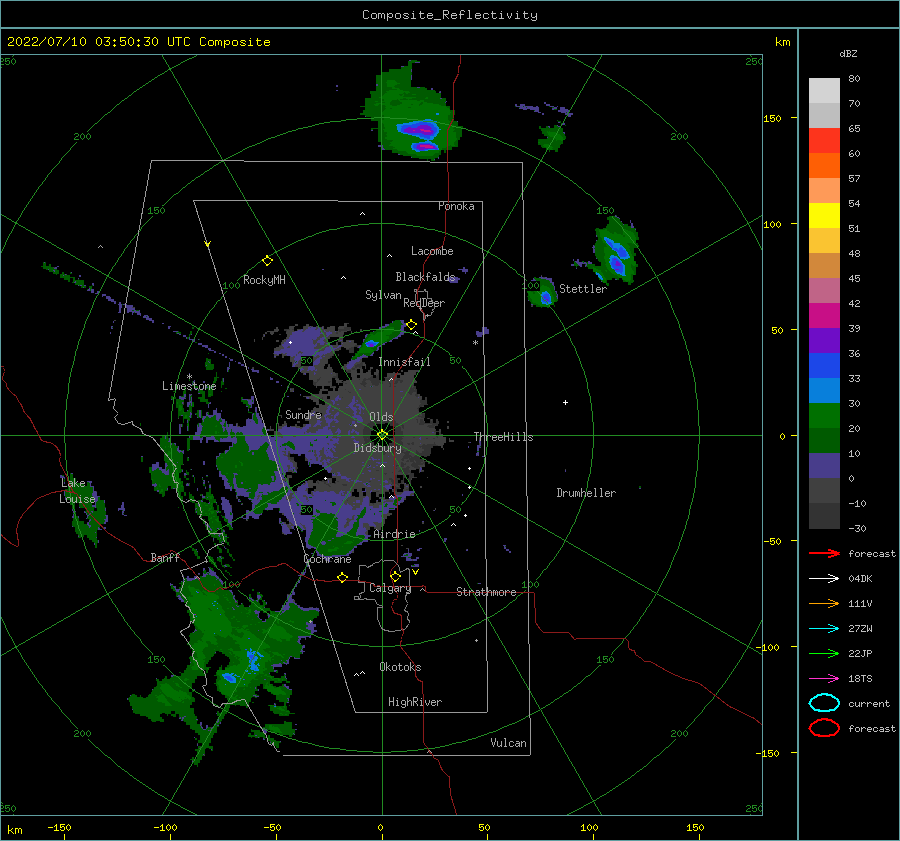This screenshot has height=841, width=900.
Task: Click the Blackfalds label
Action: 425,277
